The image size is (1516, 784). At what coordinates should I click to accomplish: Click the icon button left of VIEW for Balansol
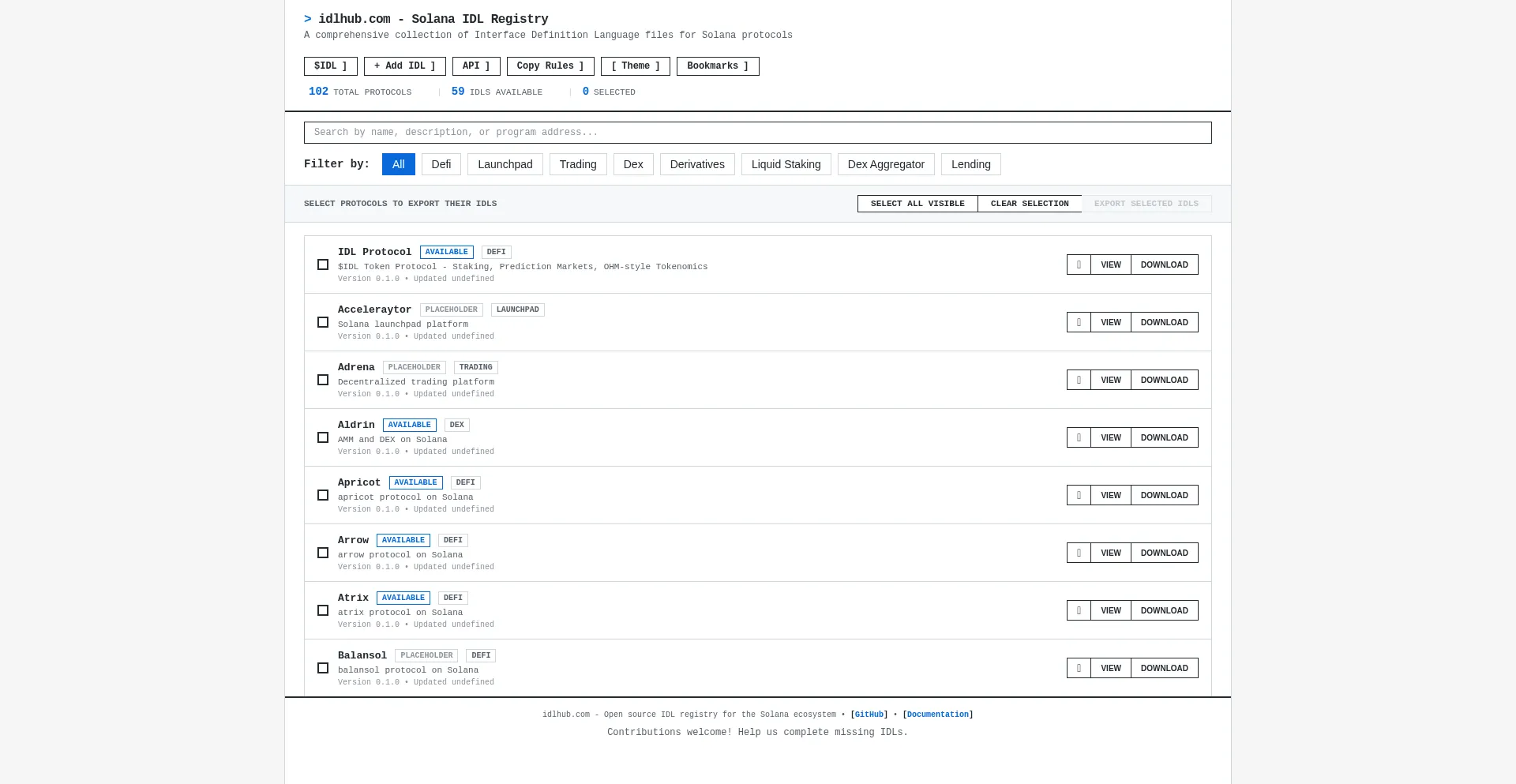pyautogui.click(x=1079, y=668)
